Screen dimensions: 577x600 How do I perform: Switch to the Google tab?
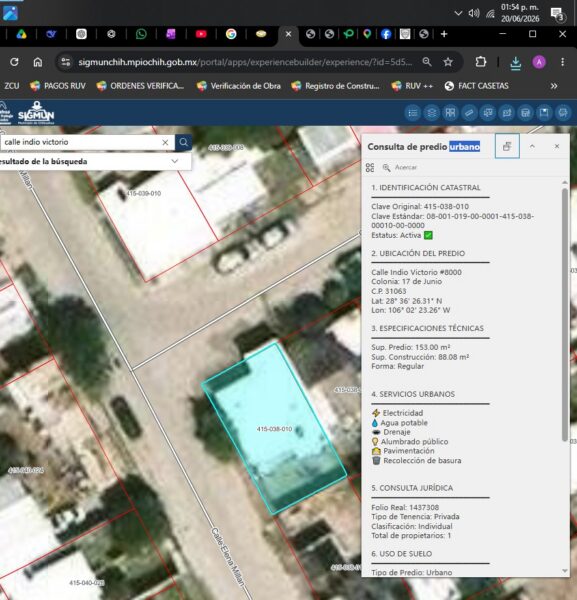[x=231, y=34]
